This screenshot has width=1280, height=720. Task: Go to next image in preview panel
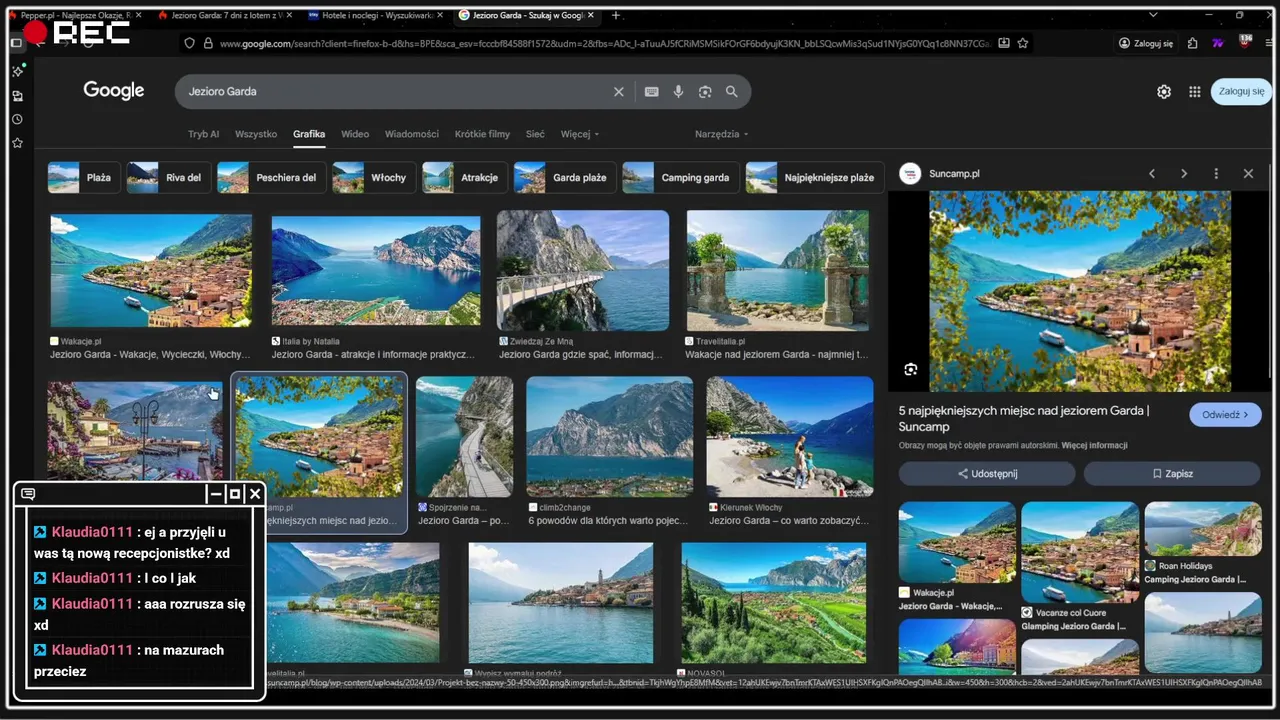(x=1184, y=173)
